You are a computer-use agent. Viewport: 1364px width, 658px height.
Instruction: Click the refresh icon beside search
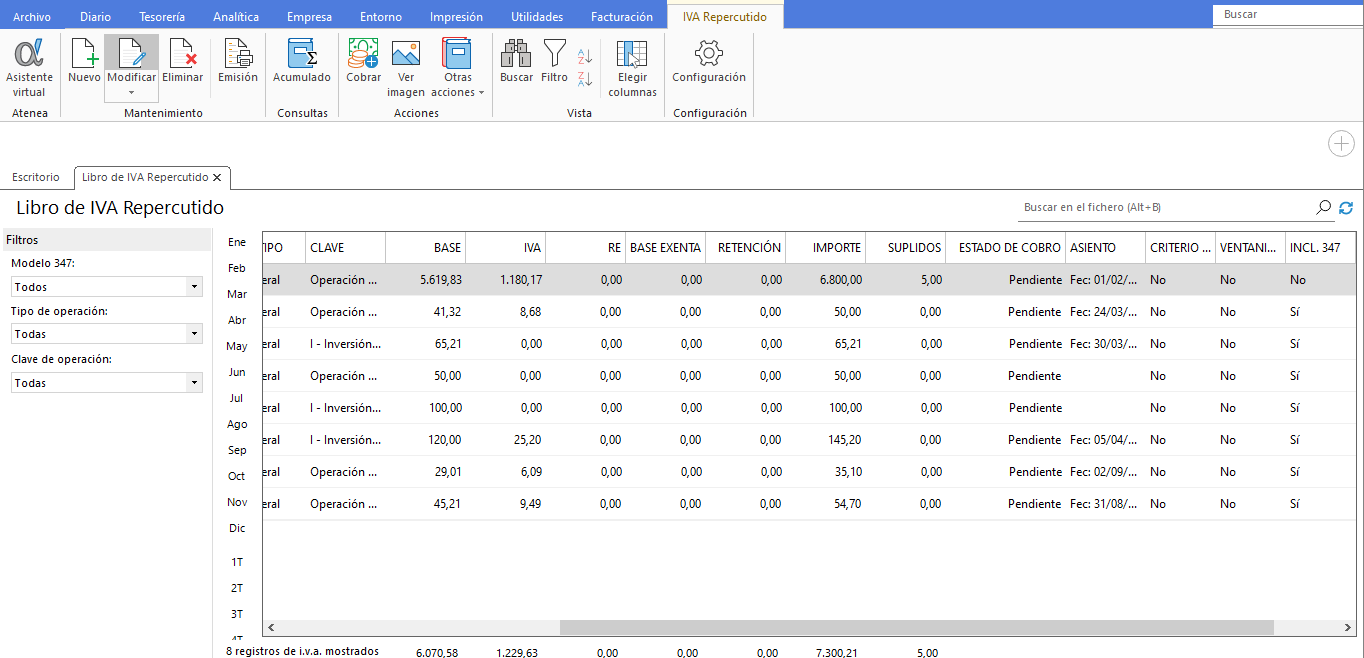[x=1346, y=207]
